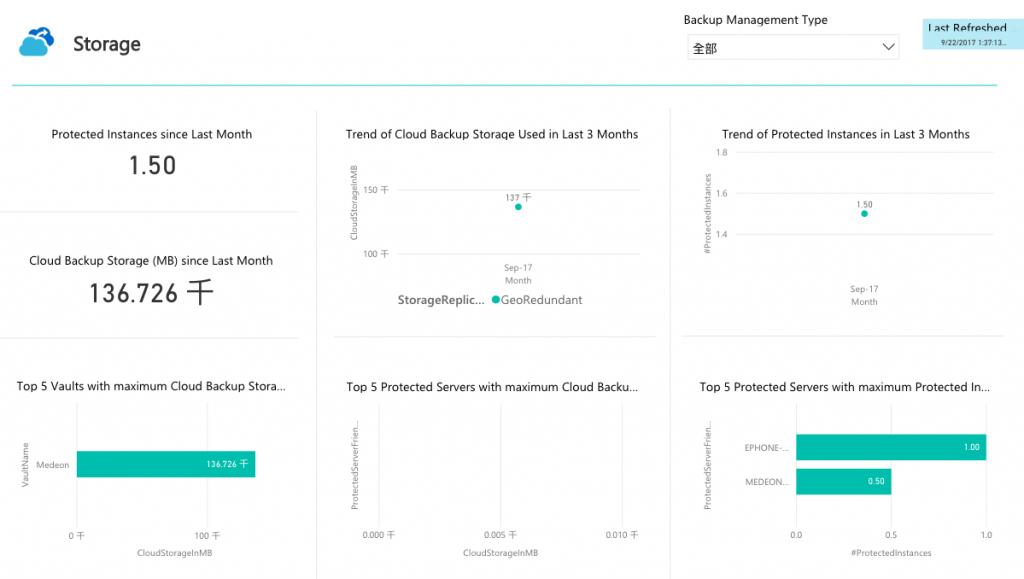Select the Medeon vault bar
This screenshot has width=1024, height=579.
(166, 464)
